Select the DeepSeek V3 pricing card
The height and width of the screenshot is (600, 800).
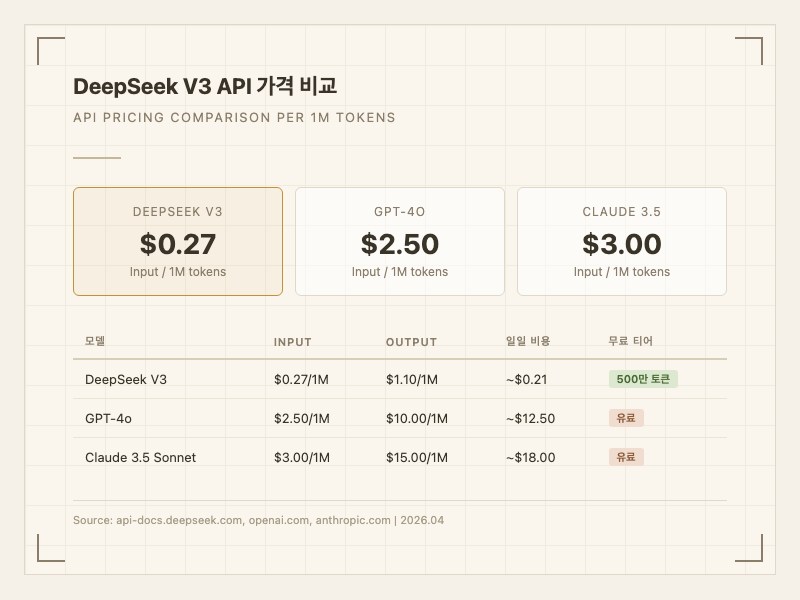[178, 241]
